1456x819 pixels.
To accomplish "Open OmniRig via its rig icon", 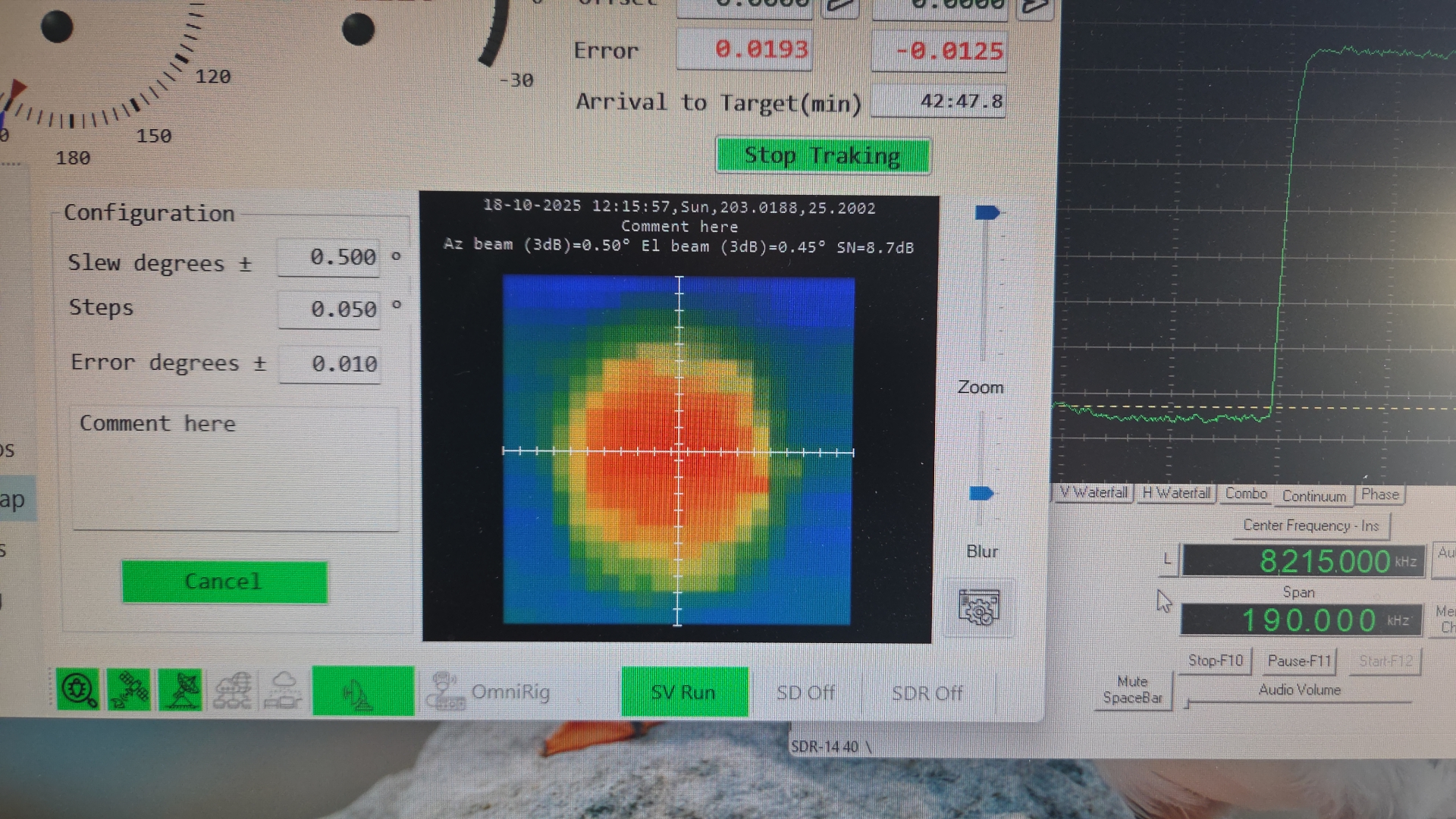I will click(x=447, y=690).
